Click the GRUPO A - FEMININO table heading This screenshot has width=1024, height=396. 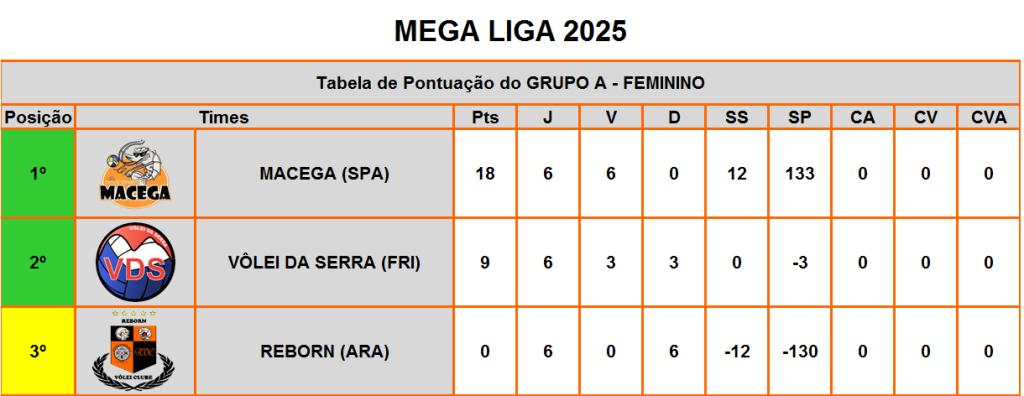[x=511, y=83]
